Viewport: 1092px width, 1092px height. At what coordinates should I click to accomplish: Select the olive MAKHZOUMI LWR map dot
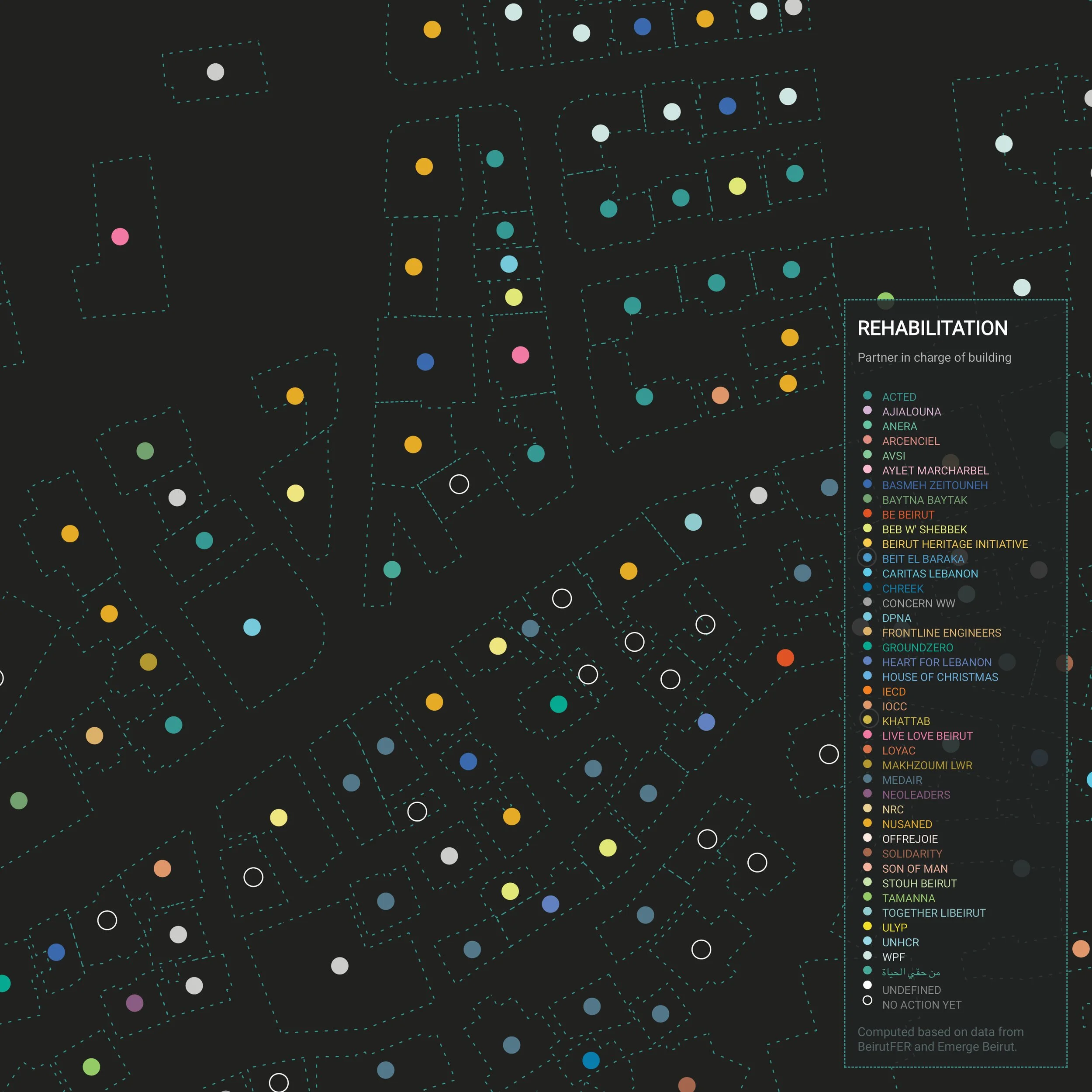[x=149, y=662]
